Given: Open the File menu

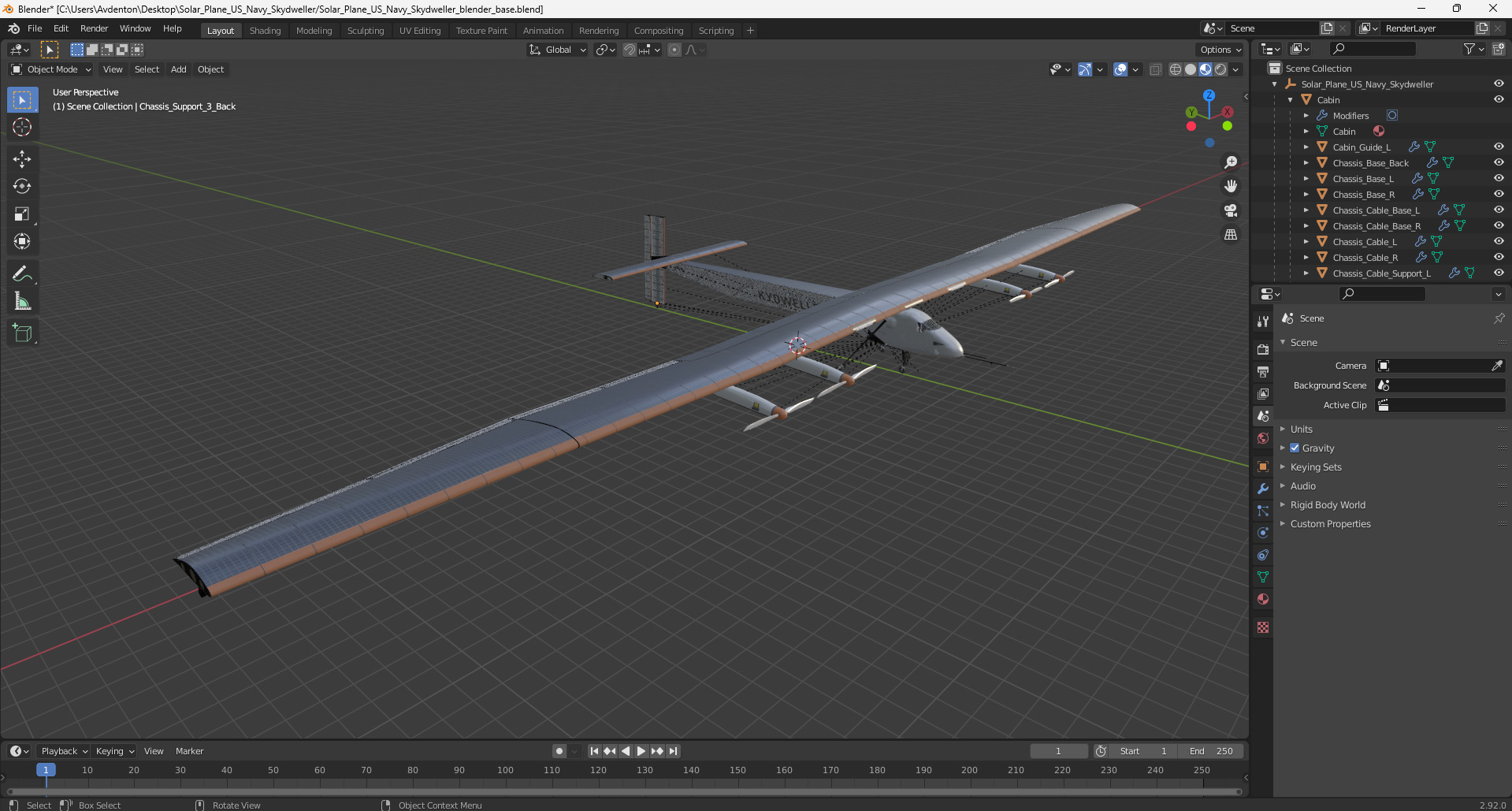Looking at the screenshot, I should pos(35,28).
